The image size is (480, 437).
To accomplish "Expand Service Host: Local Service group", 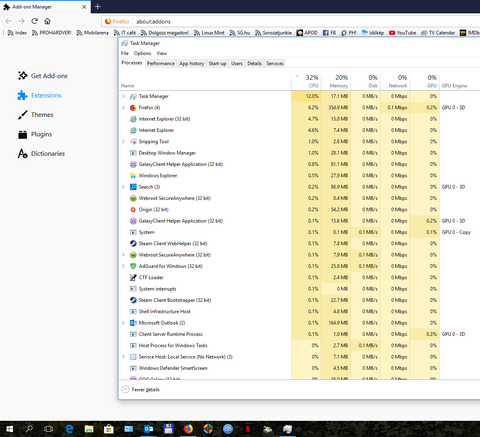I will coord(123,357).
